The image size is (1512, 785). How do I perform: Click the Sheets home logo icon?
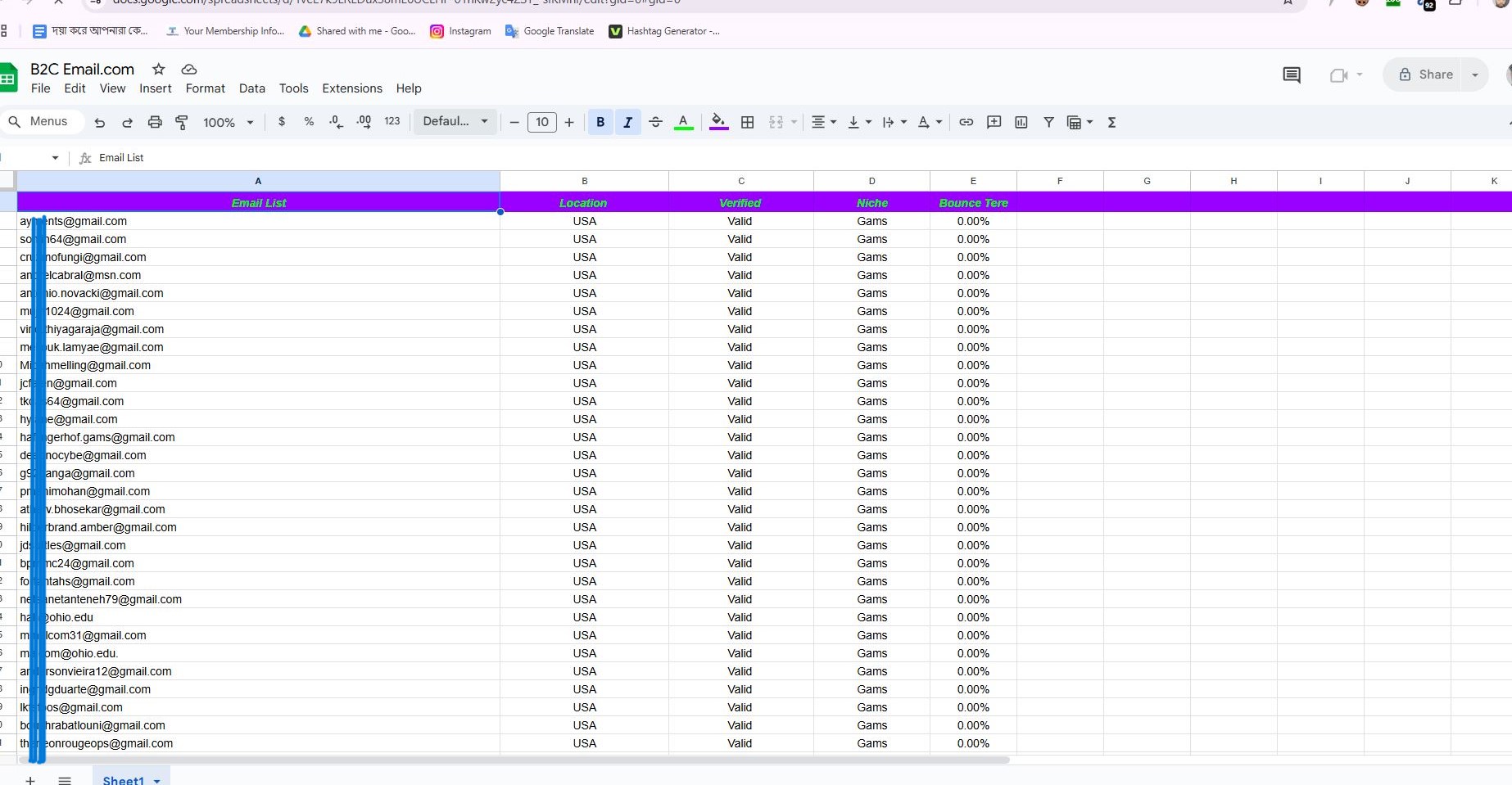click(x=8, y=79)
